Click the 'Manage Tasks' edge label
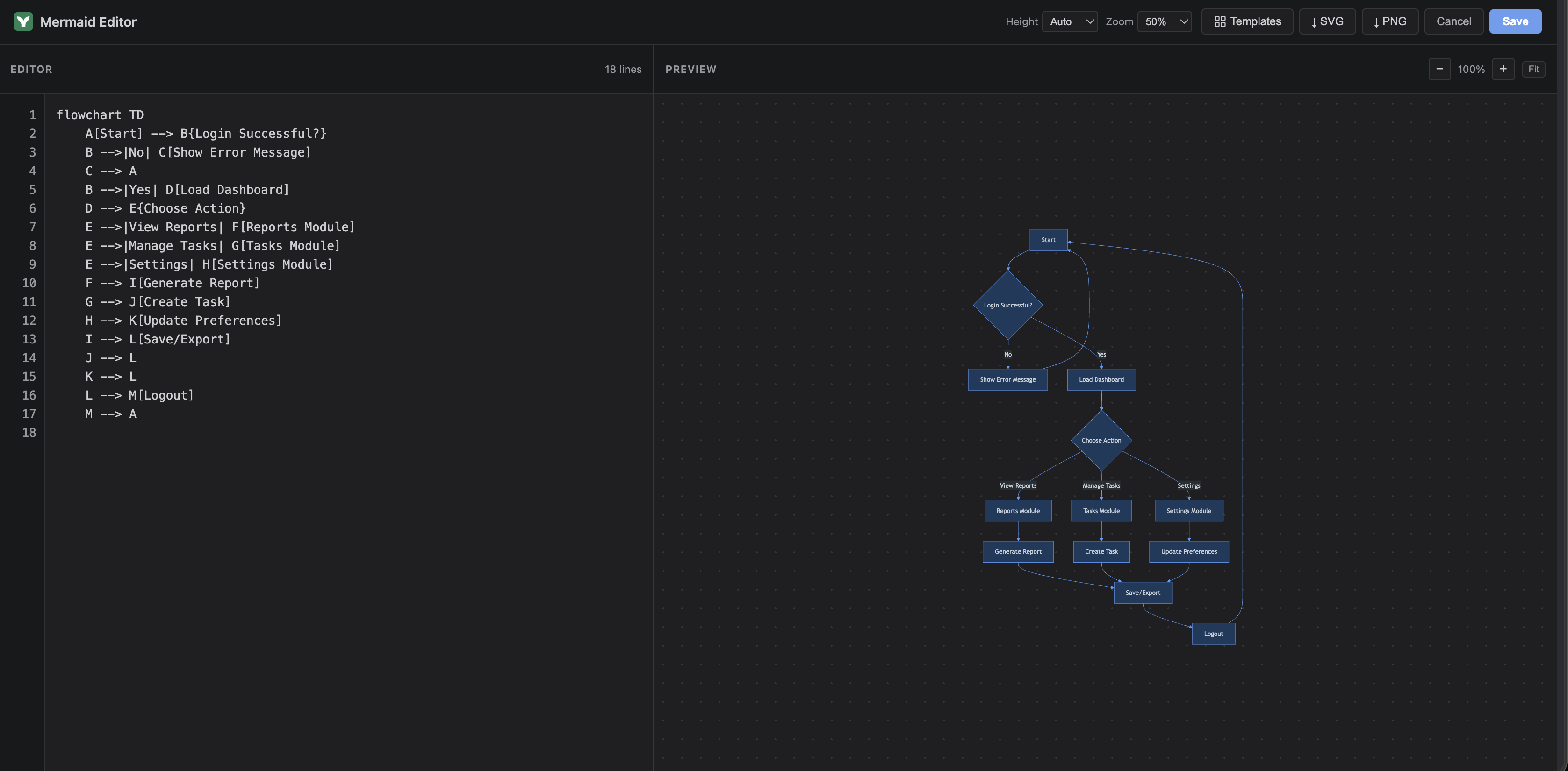1568x771 pixels. coord(1101,485)
